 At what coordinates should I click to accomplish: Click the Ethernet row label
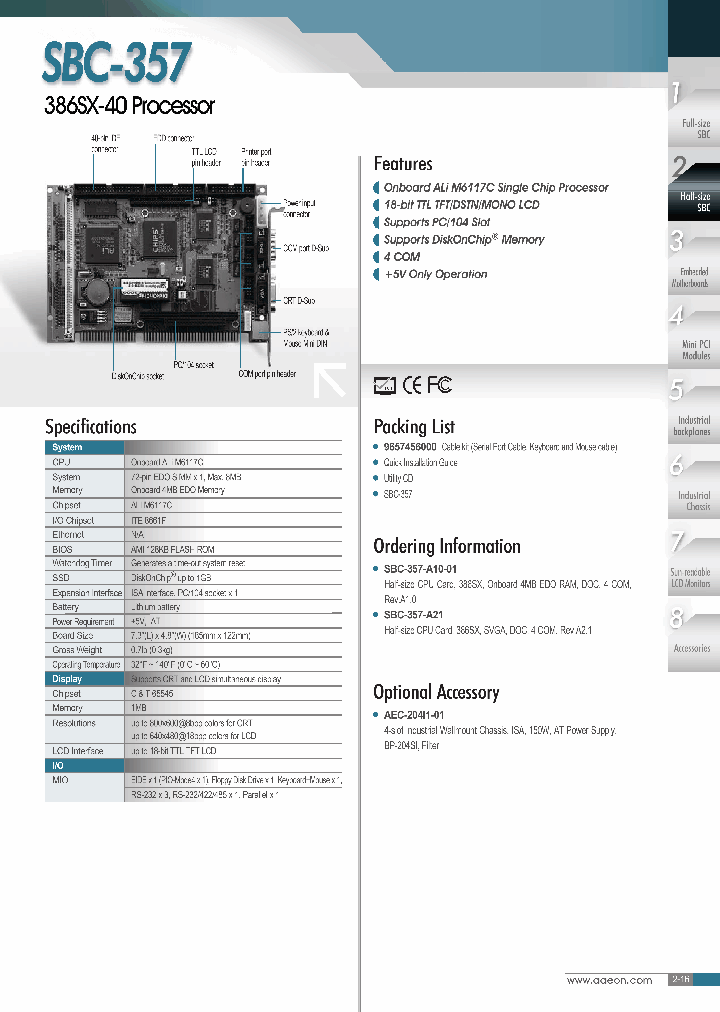[x=68, y=534]
